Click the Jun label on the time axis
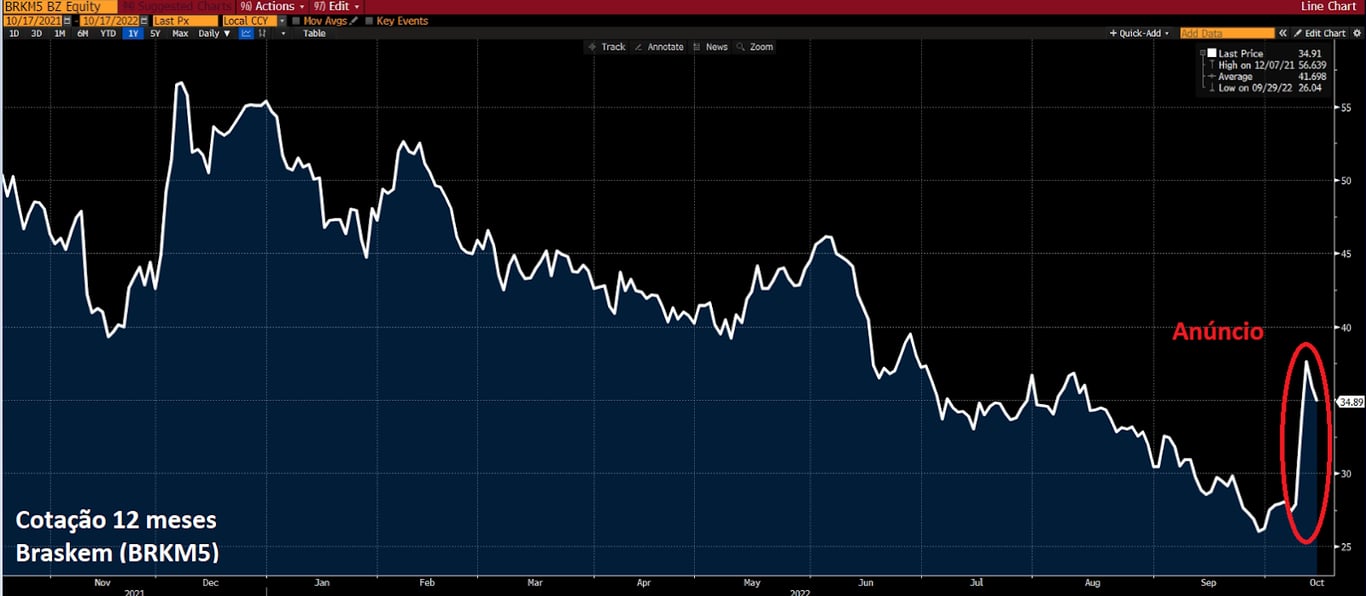The height and width of the screenshot is (596, 1366). [867, 581]
